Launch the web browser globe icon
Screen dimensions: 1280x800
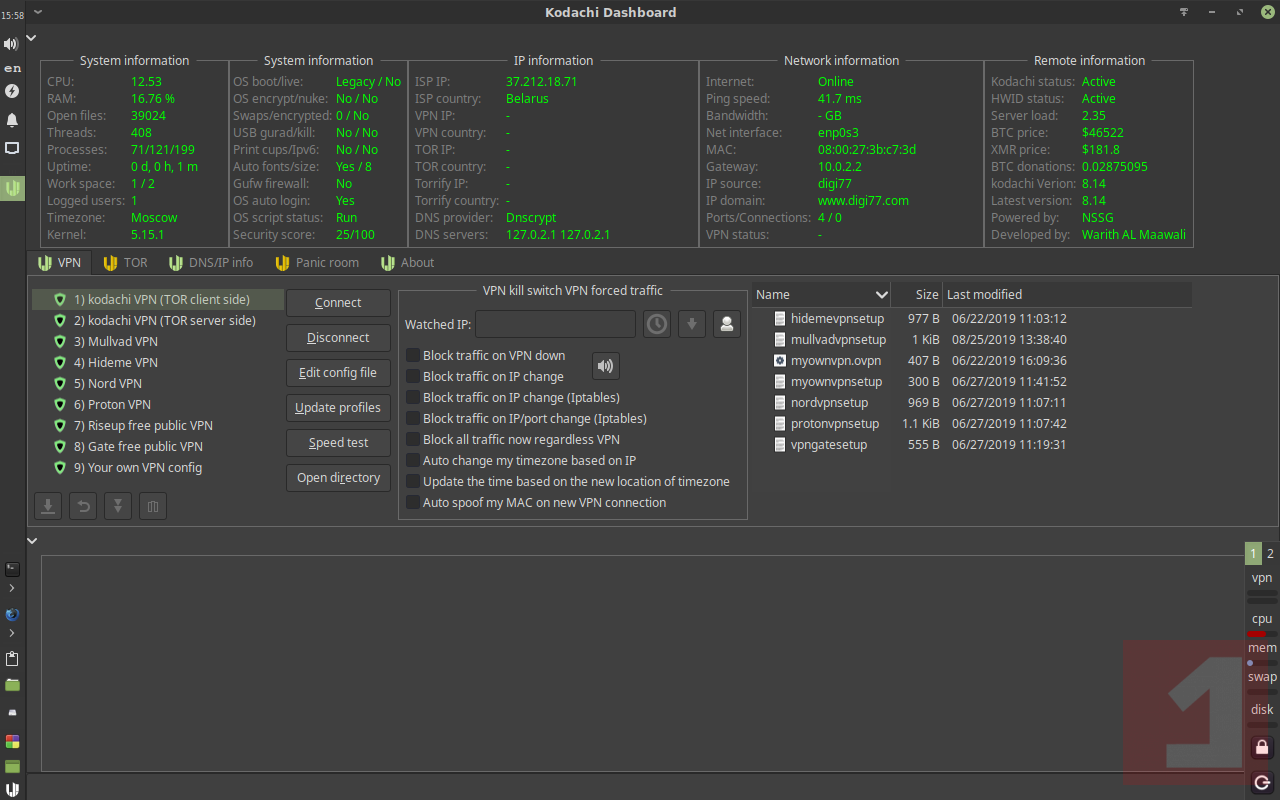[x=12, y=615]
